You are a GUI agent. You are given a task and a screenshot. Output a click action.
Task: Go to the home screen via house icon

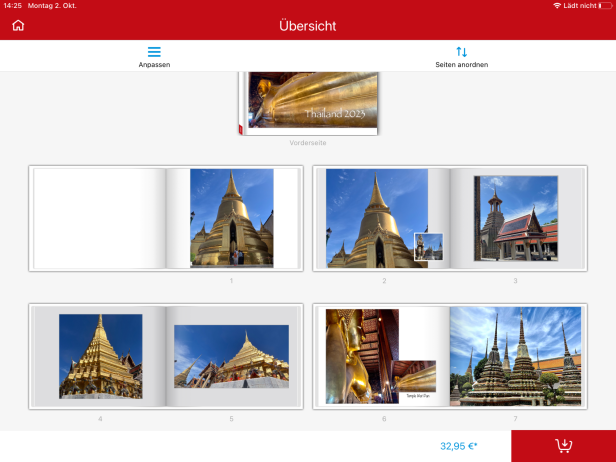tap(18, 26)
